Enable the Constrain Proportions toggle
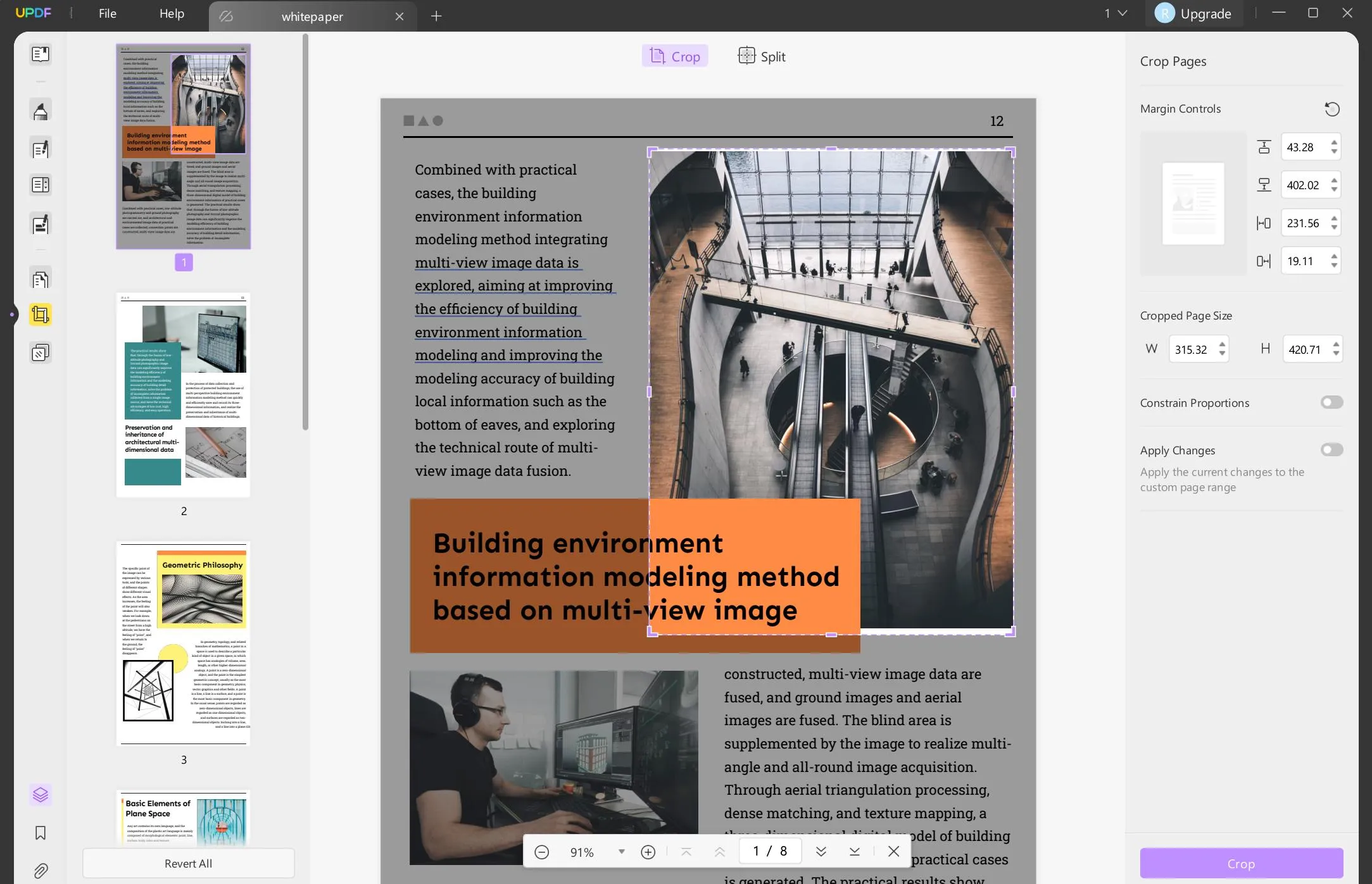Viewport: 1372px width, 884px height. [x=1331, y=402]
